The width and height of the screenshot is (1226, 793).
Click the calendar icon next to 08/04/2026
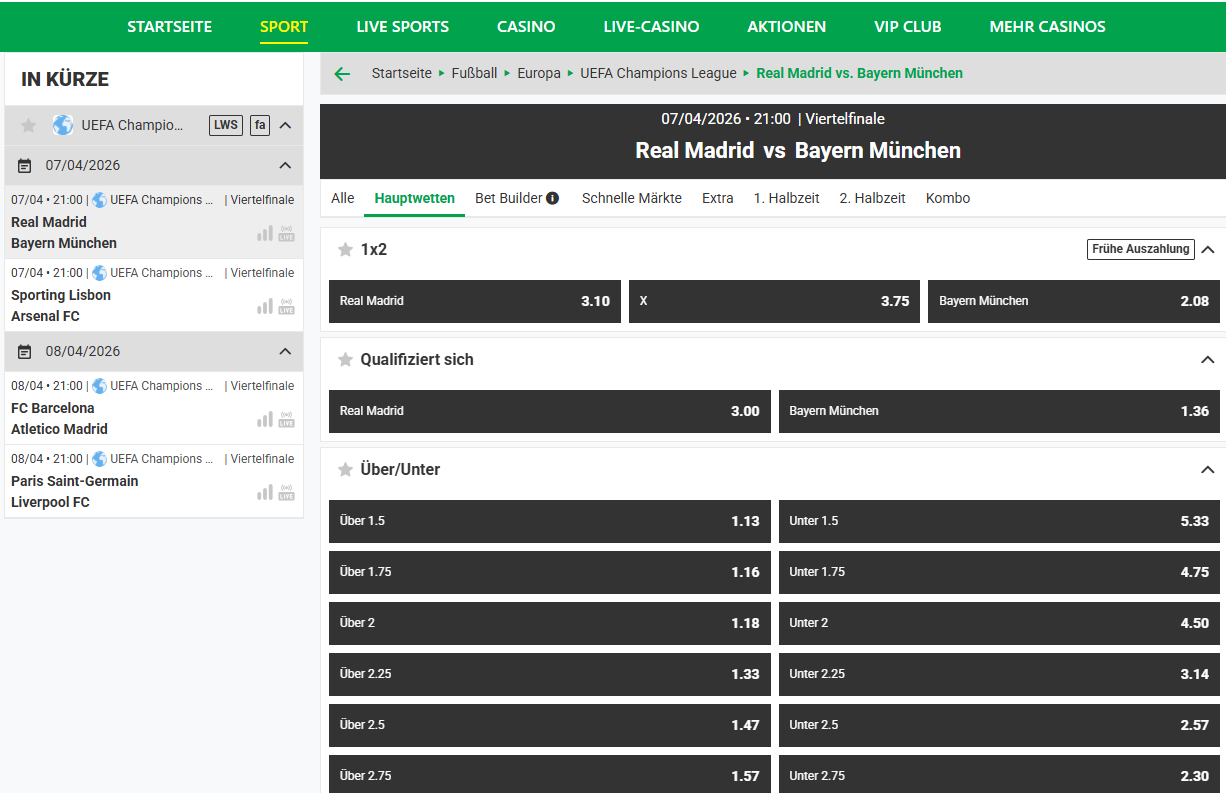(x=25, y=352)
